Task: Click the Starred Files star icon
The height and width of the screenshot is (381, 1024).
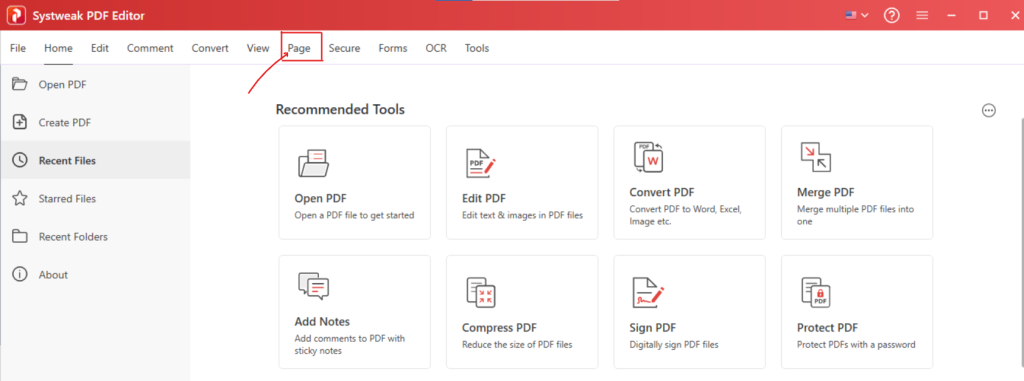Action: pos(20,198)
